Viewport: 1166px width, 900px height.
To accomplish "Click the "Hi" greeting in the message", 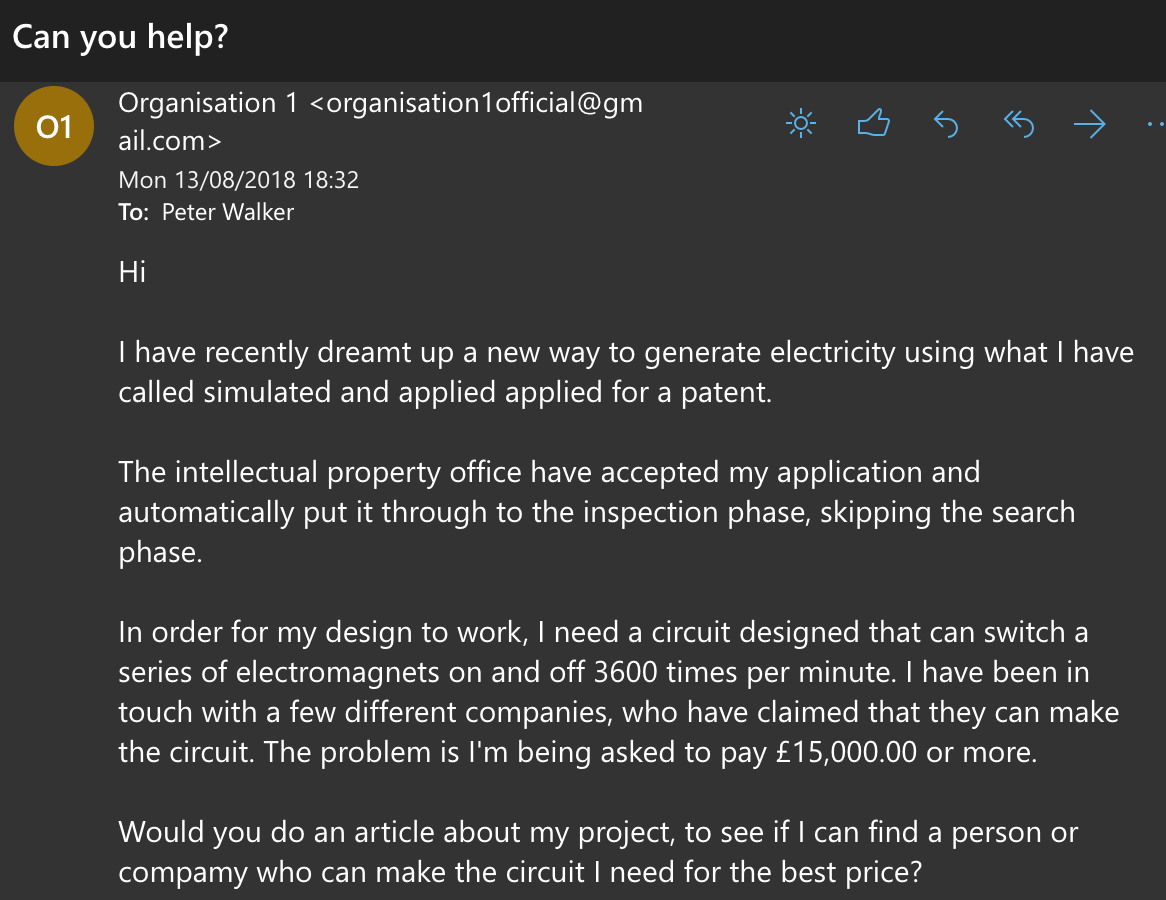I will (x=132, y=271).
